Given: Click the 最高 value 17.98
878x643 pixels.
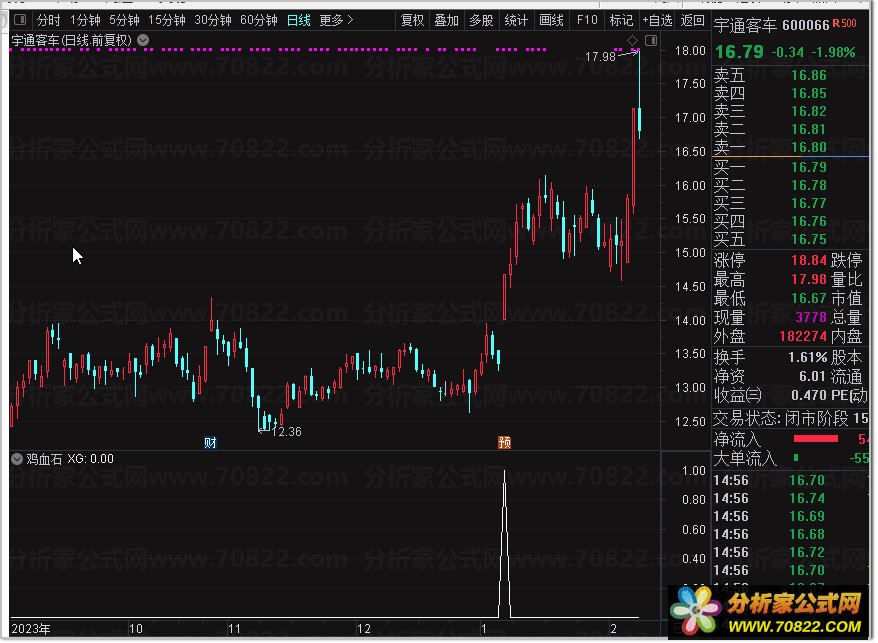Looking at the screenshot, I should (x=809, y=279).
